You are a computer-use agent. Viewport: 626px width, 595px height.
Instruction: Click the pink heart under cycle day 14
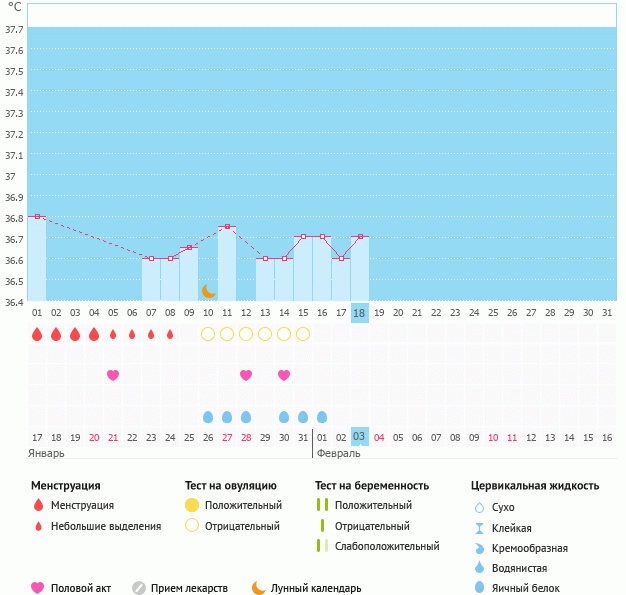pyautogui.click(x=284, y=375)
